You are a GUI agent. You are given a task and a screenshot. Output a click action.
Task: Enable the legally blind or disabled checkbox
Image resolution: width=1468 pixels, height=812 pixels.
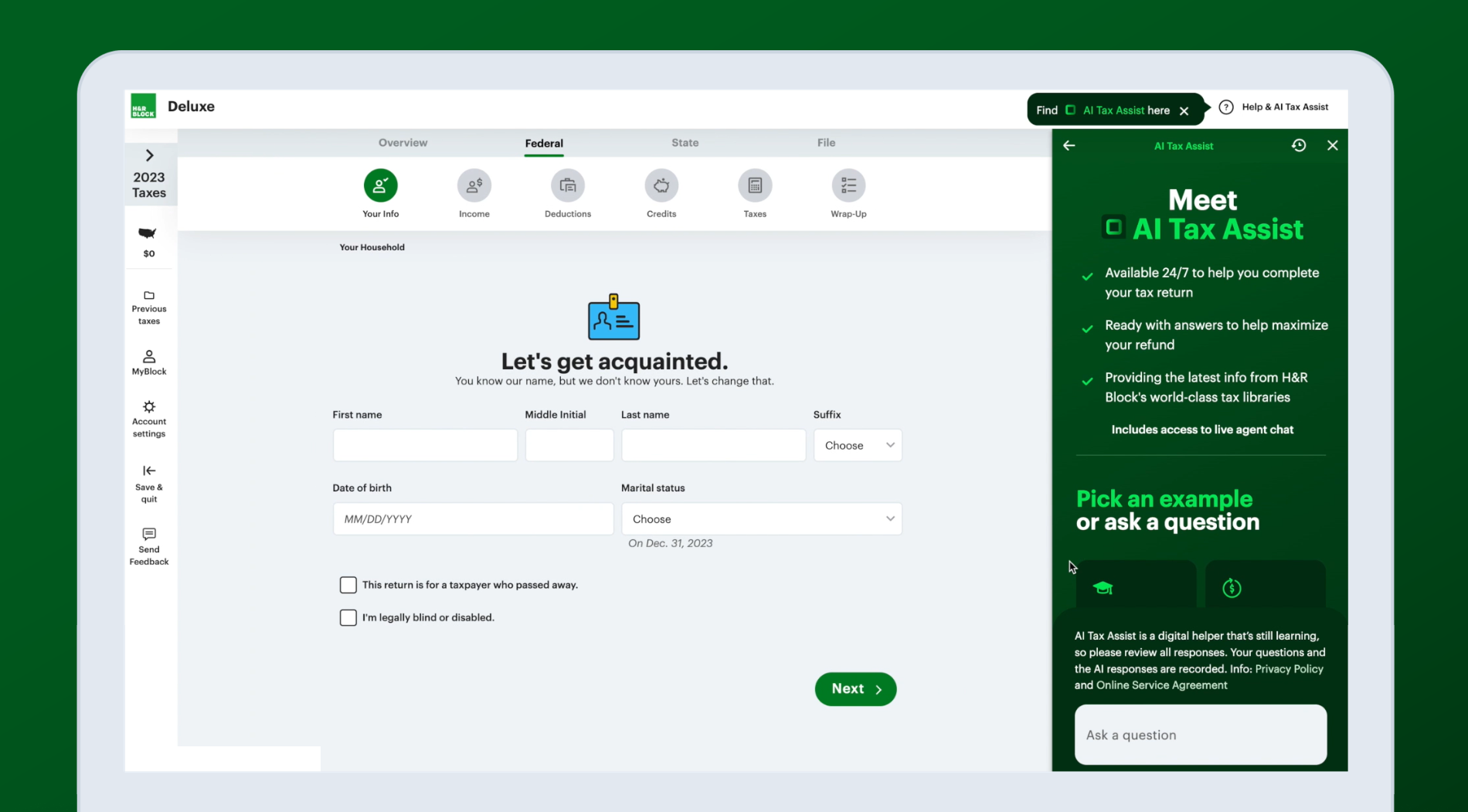point(348,617)
